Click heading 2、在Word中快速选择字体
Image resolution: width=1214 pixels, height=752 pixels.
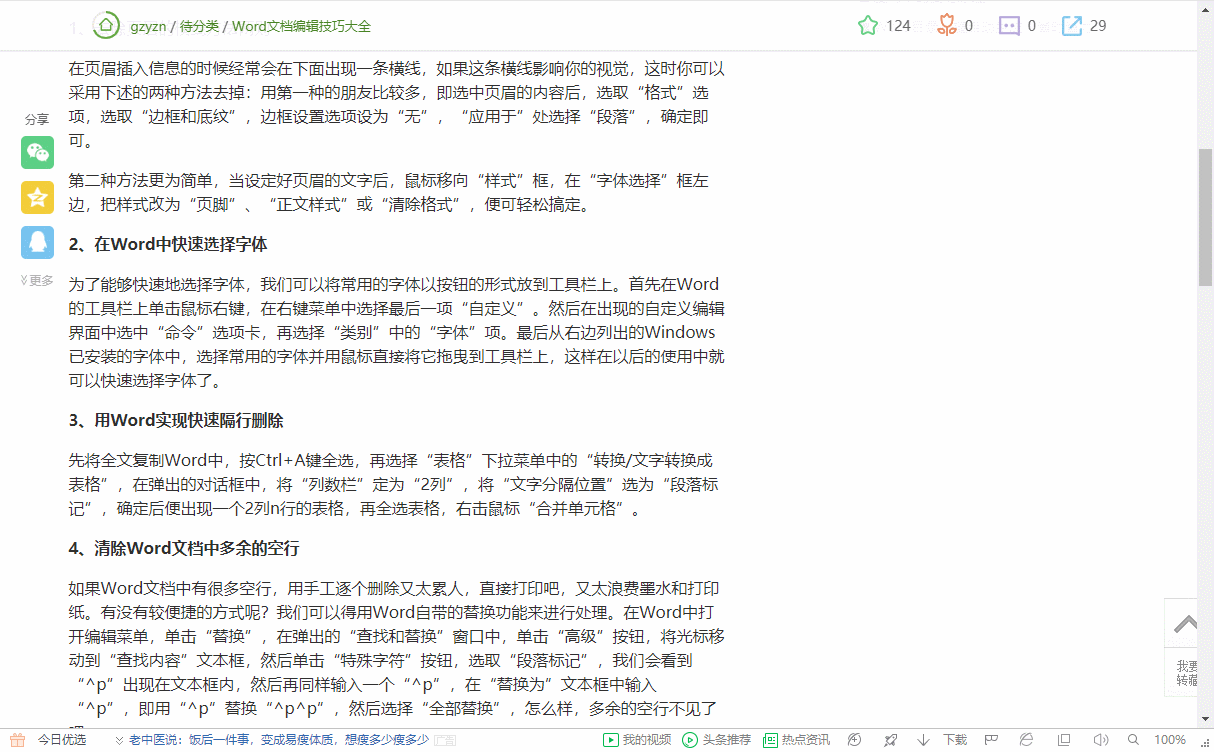(168, 244)
